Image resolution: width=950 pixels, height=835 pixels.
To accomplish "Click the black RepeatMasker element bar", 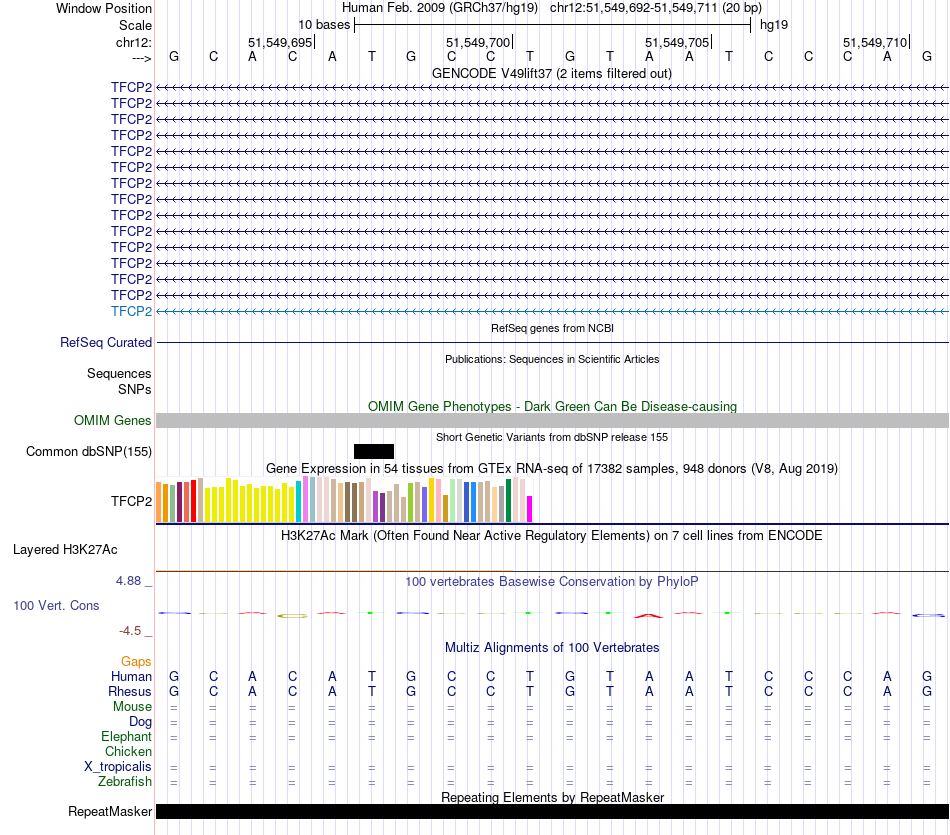I will (552, 812).
